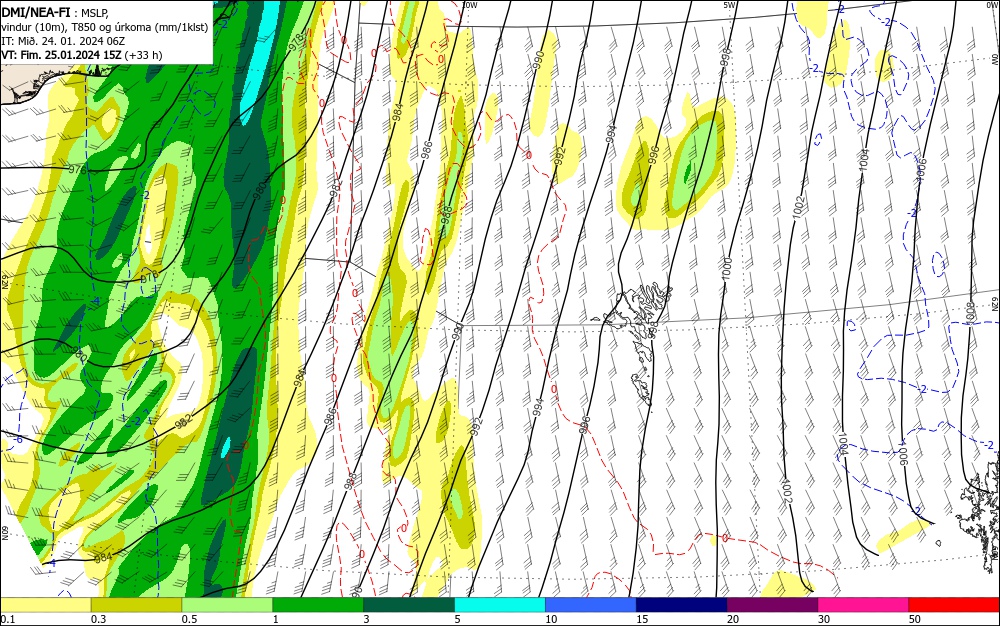
Task: Choose the navy 15–20 legend swatch
Action: click(682, 605)
